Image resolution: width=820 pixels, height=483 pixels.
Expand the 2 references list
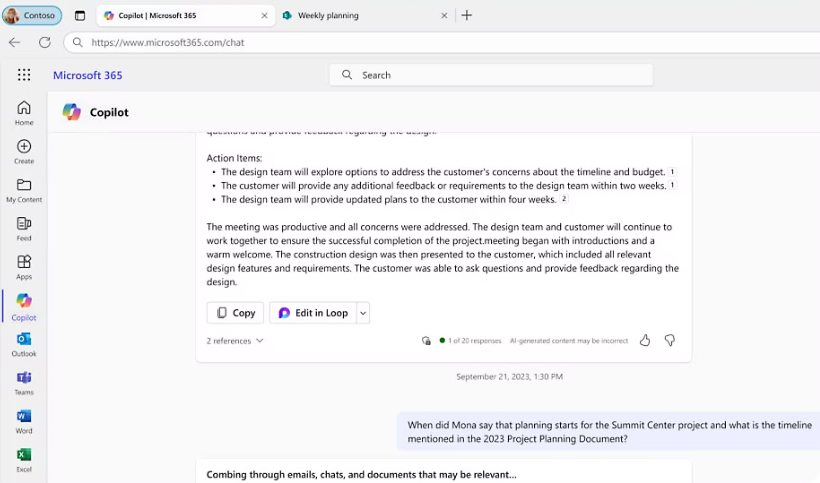point(235,341)
